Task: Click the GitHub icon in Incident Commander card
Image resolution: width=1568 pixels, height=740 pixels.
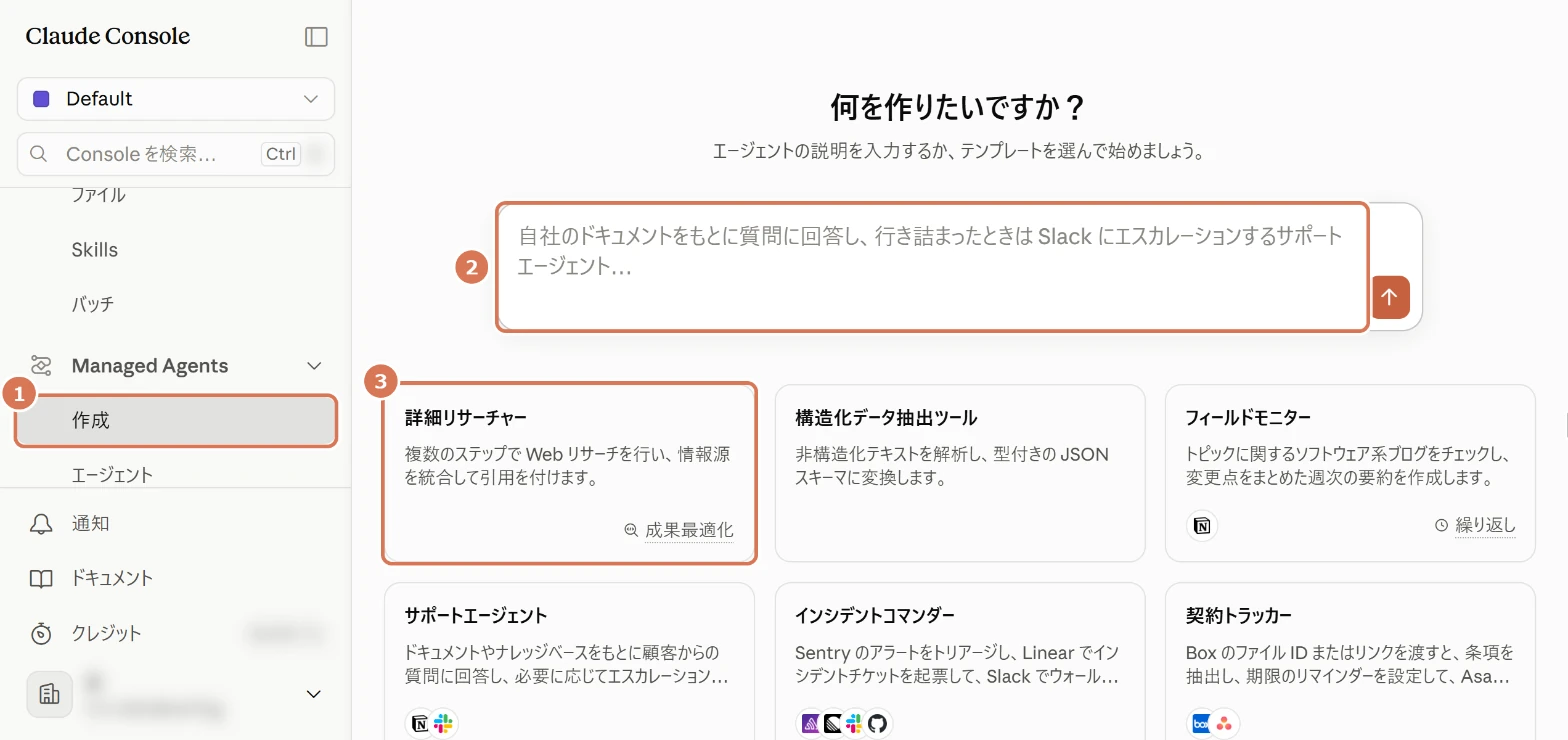Action: 877,723
